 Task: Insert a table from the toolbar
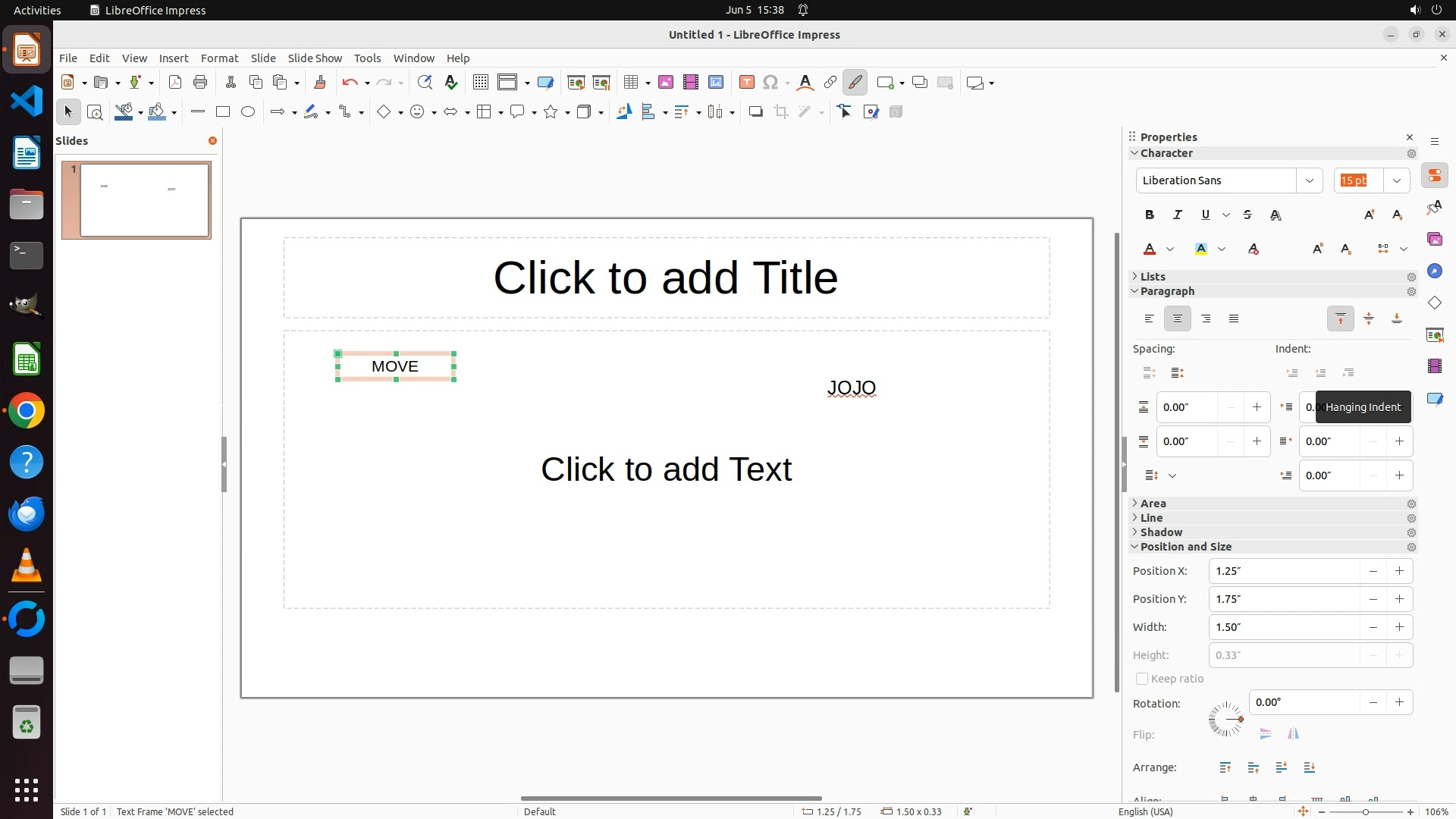click(630, 83)
